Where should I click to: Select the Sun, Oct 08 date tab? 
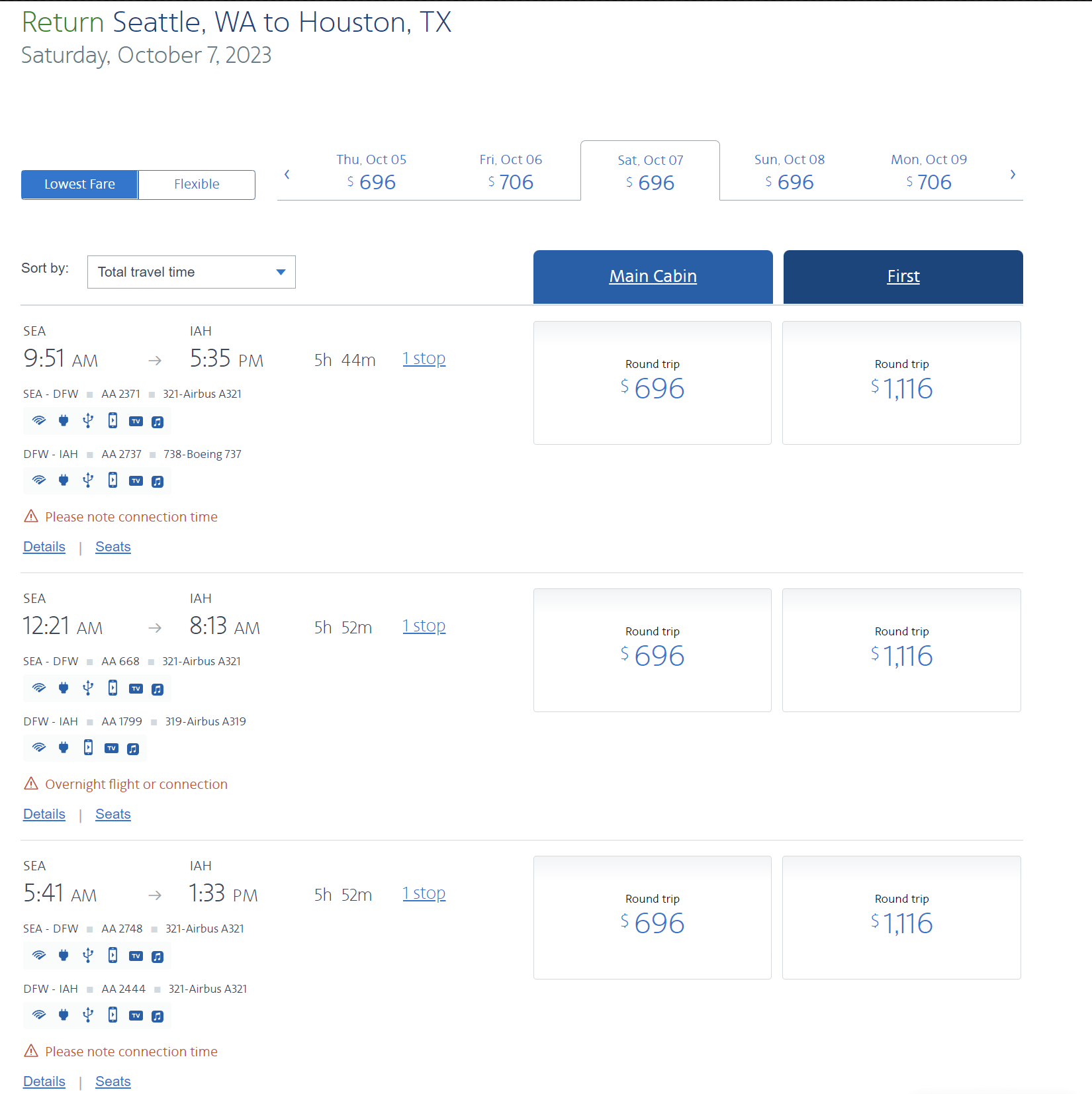pyautogui.click(x=789, y=171)
